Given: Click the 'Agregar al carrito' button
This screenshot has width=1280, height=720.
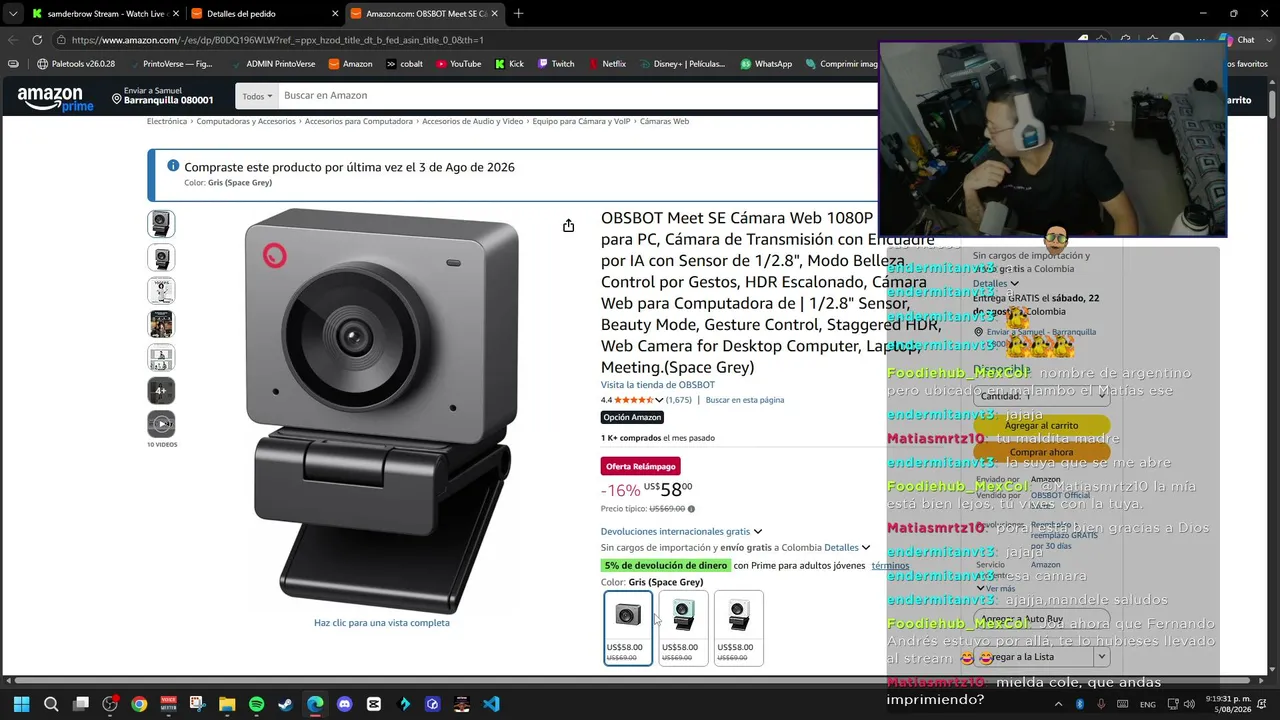Looking at the screenshot, I should pyautogui.click(x=1041, y=426).
